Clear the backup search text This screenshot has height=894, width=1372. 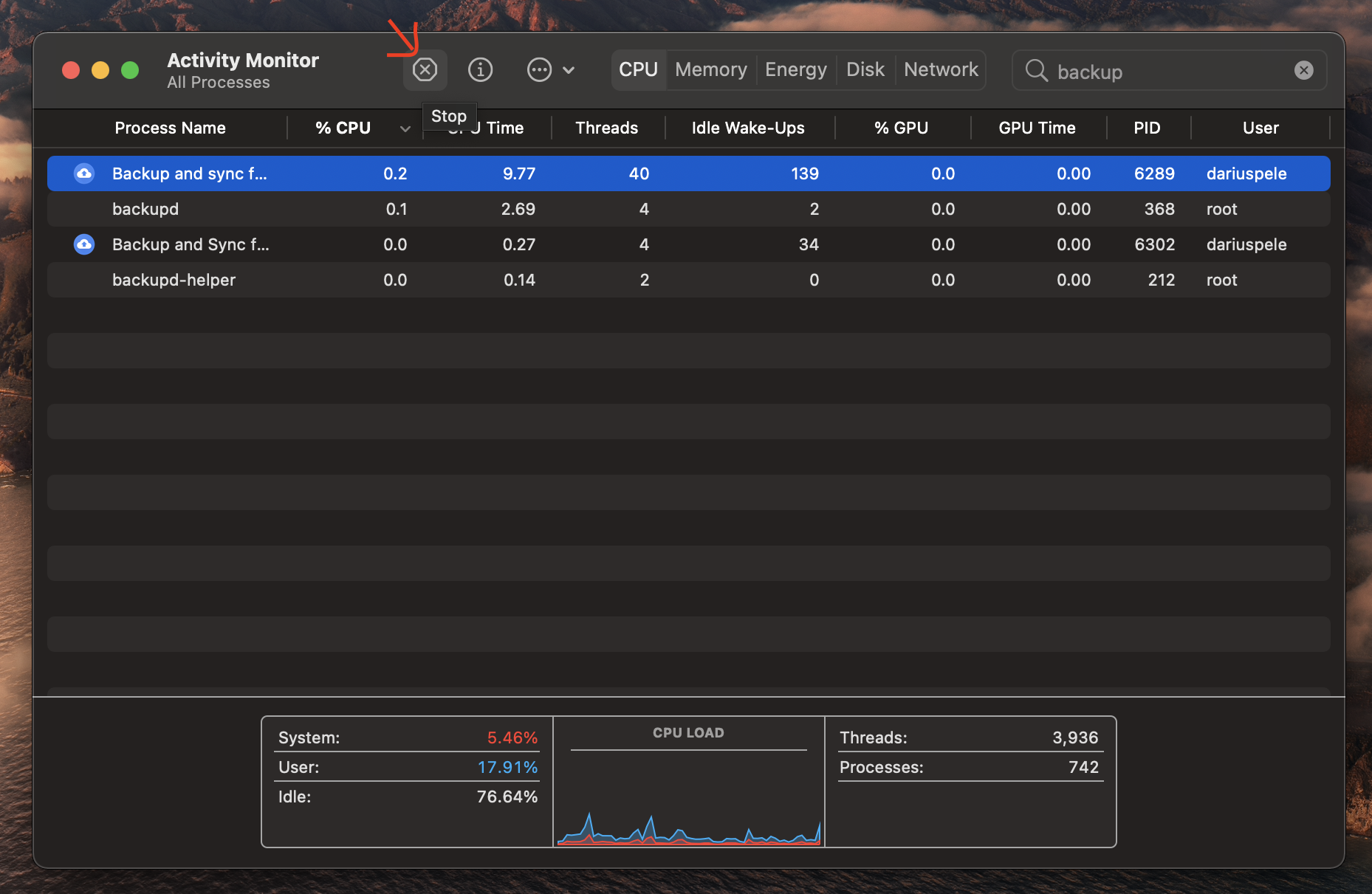pyautogui.click(x=1304, y=70)
